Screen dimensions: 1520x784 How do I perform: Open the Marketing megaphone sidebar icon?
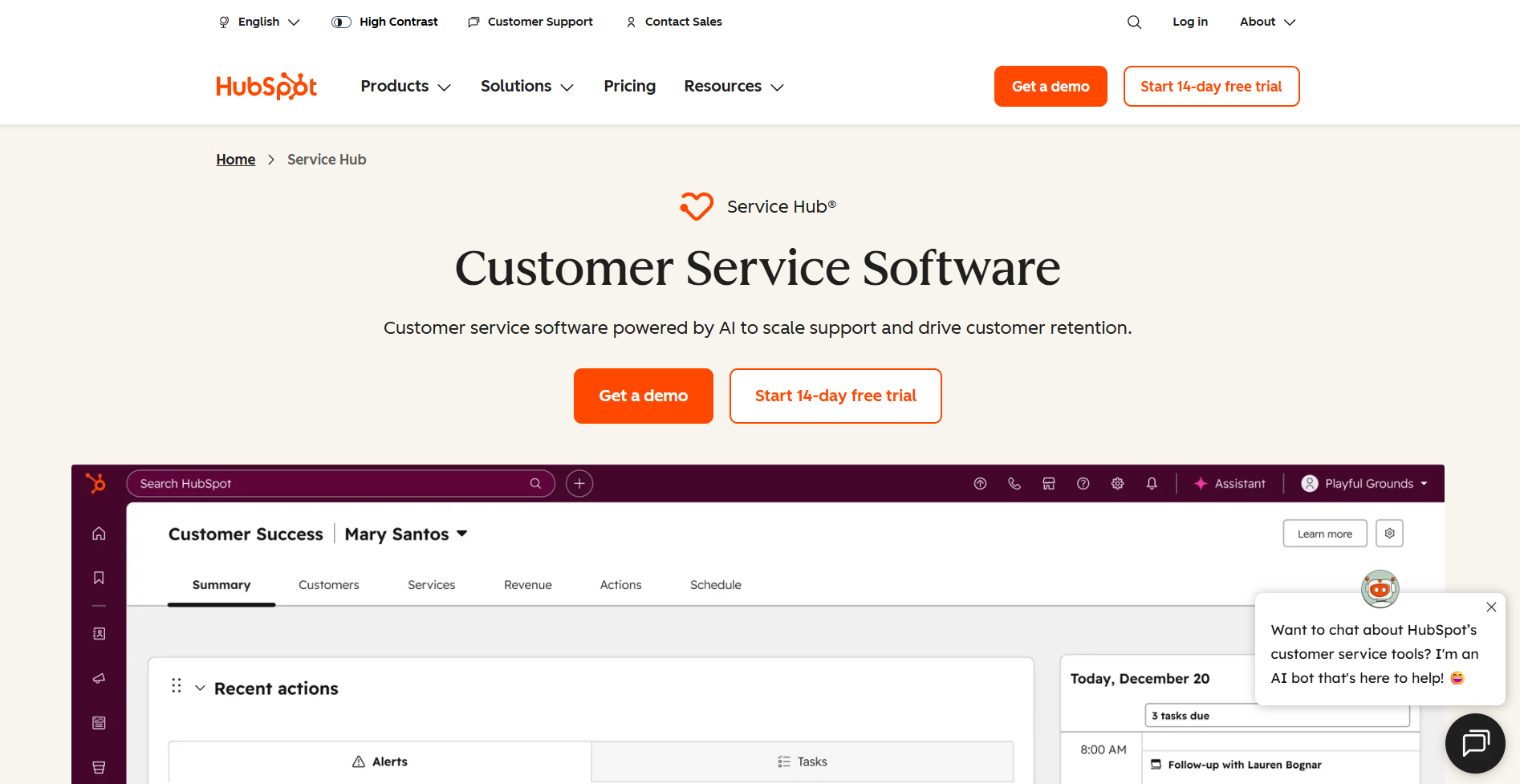(x=98, y=678)
